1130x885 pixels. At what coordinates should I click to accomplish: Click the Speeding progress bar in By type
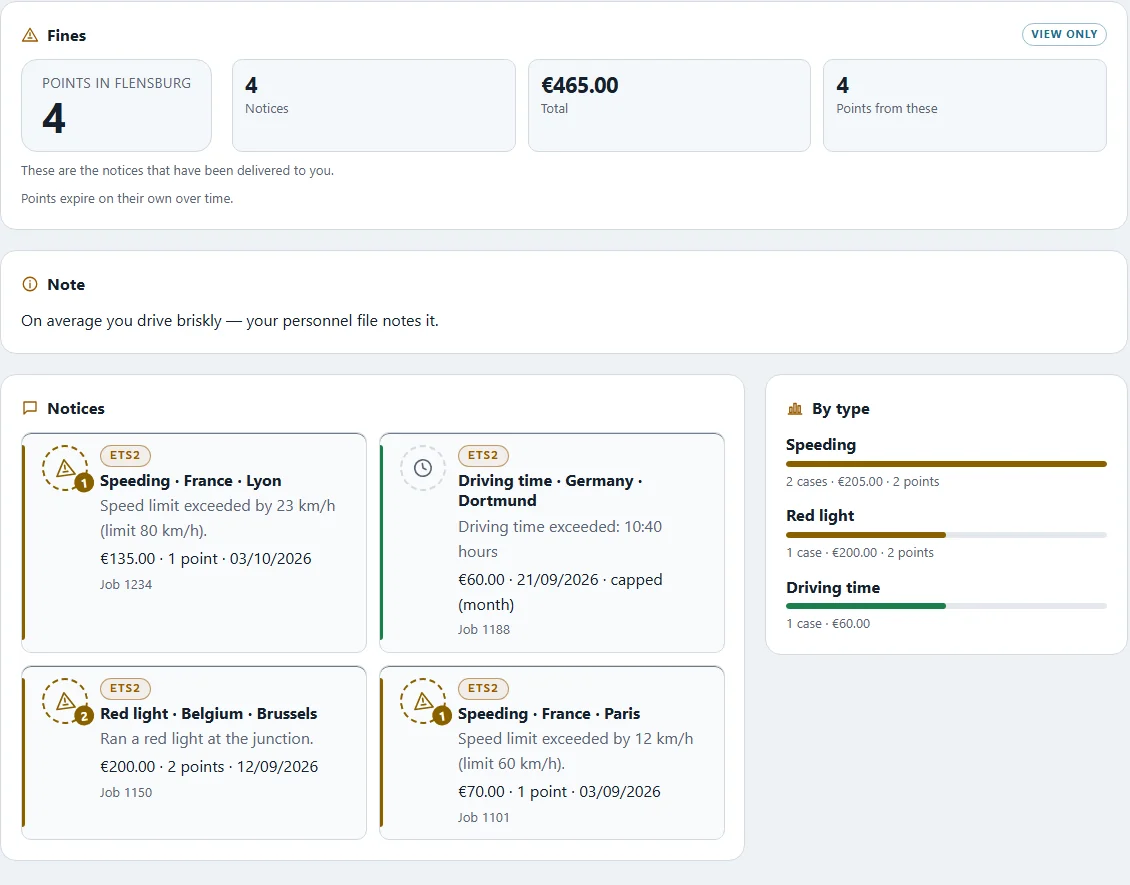pos(946,464)
